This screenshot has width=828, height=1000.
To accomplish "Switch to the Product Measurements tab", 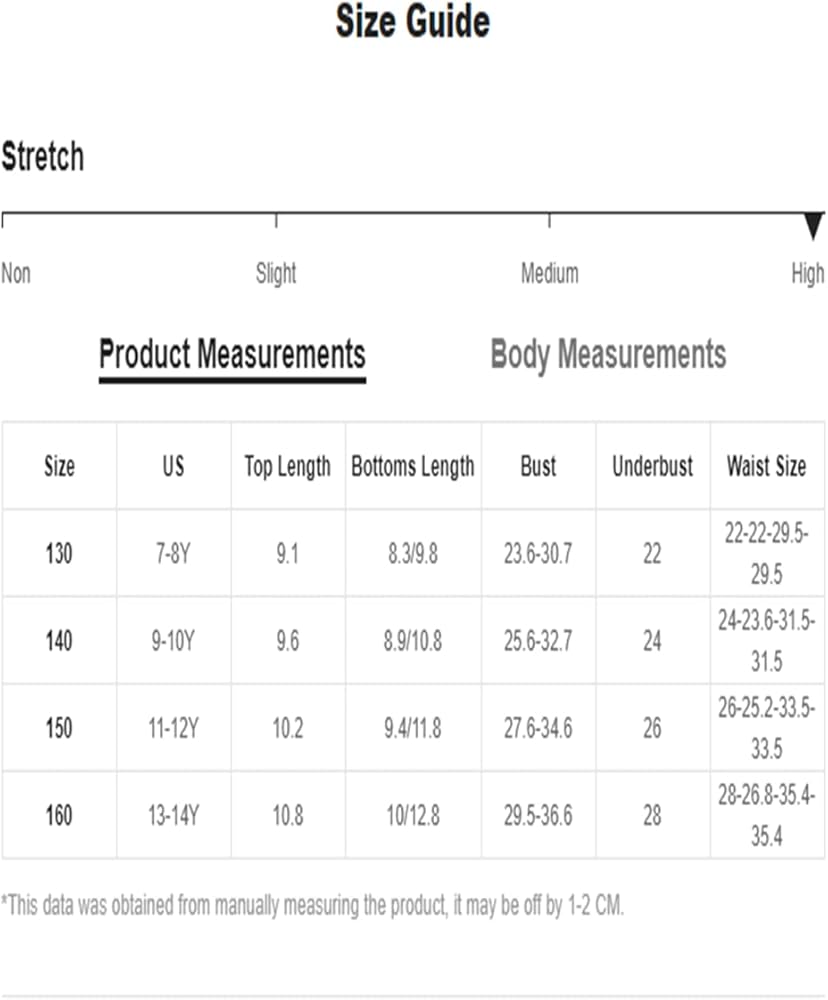I will pyautogui.click(x=232, y=354).
